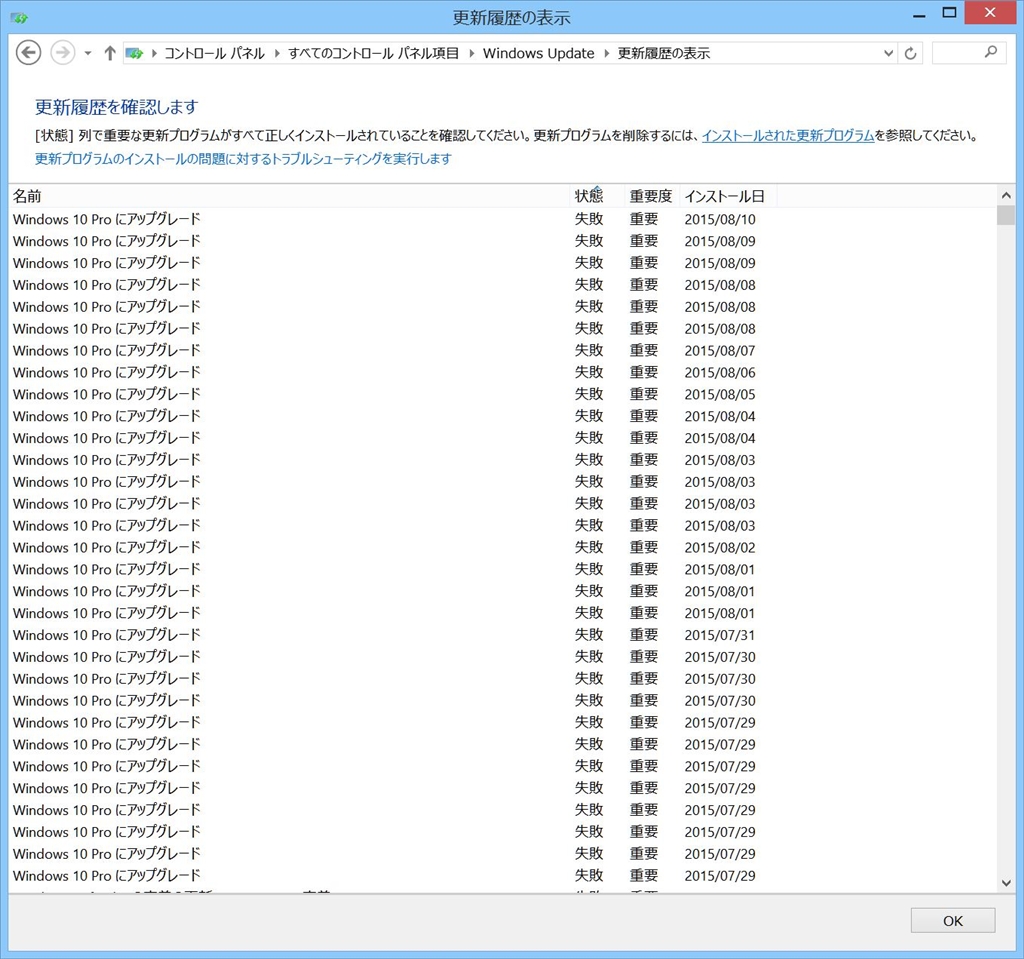Expand chevron after すべてのコントロール パネル項目
This screenshot has width=1024, height=959.
pyautogui.click(x=472, y=54)
